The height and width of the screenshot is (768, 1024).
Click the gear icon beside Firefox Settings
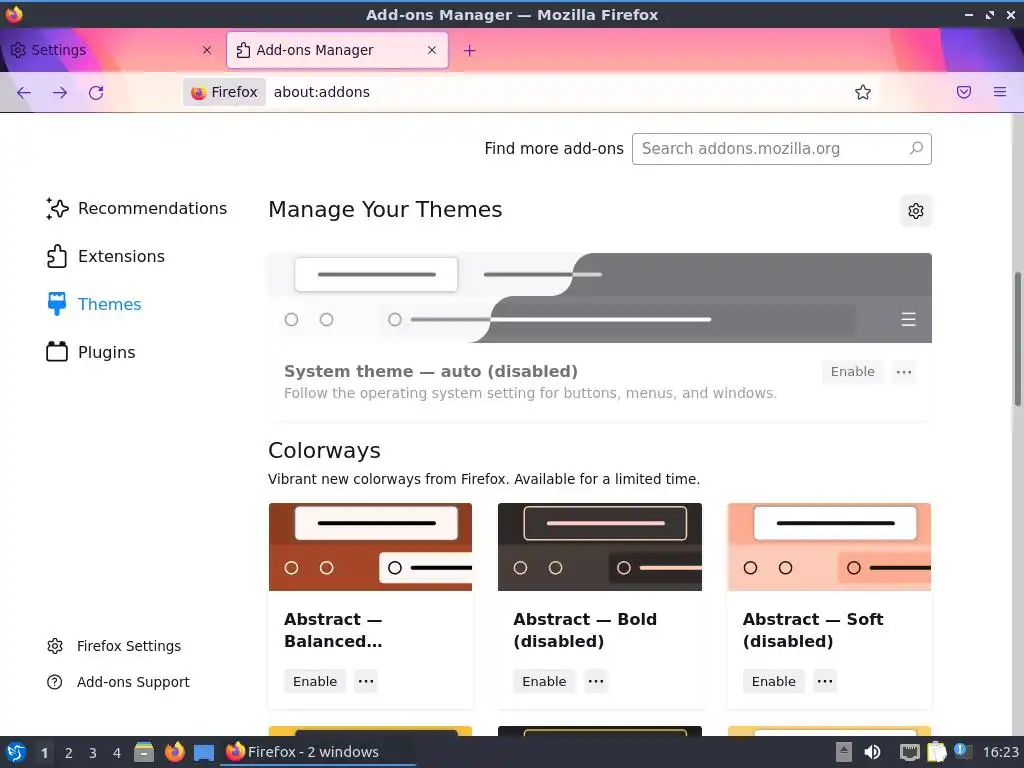(55, 646)
